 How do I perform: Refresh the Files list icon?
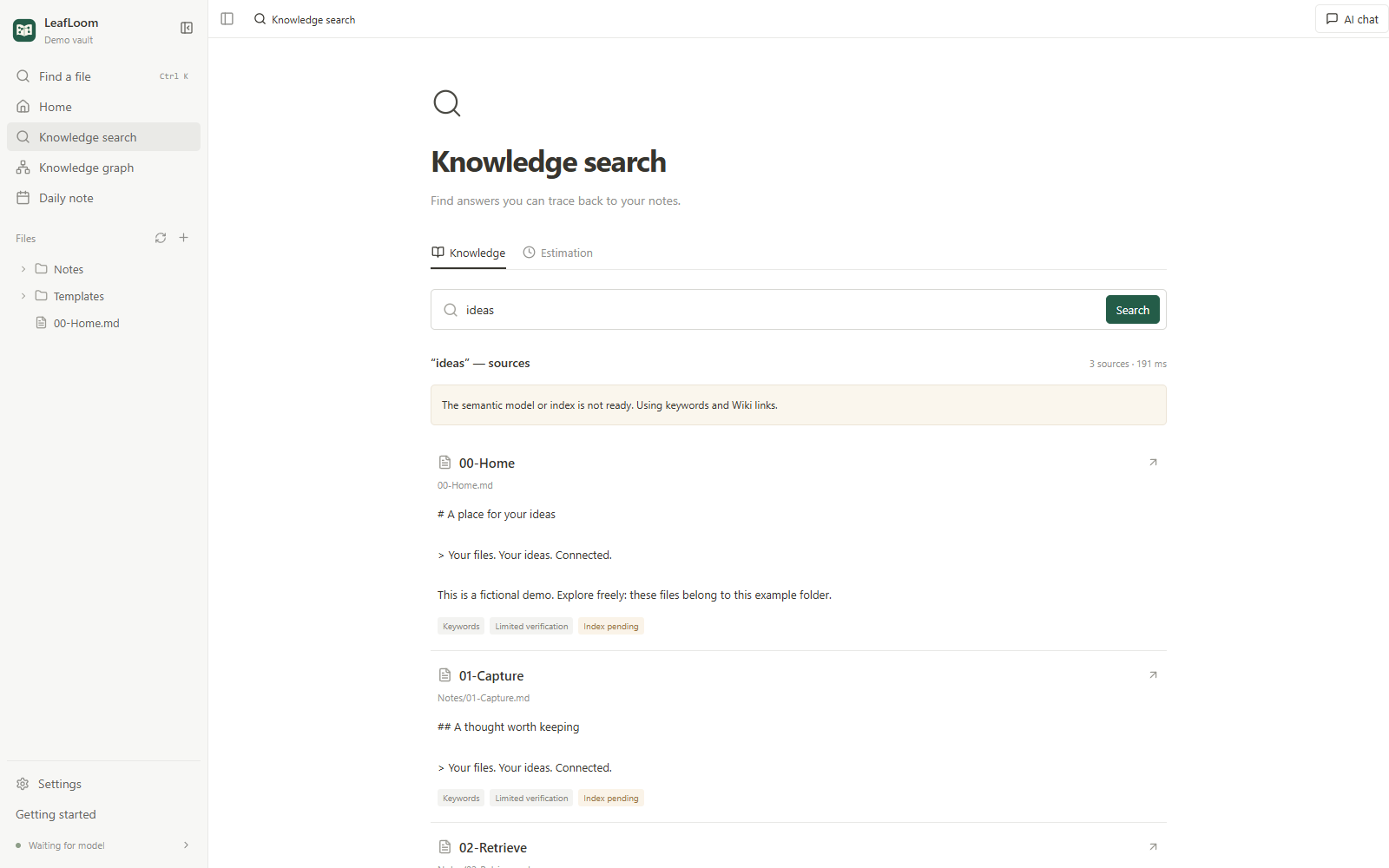(161, 238)
